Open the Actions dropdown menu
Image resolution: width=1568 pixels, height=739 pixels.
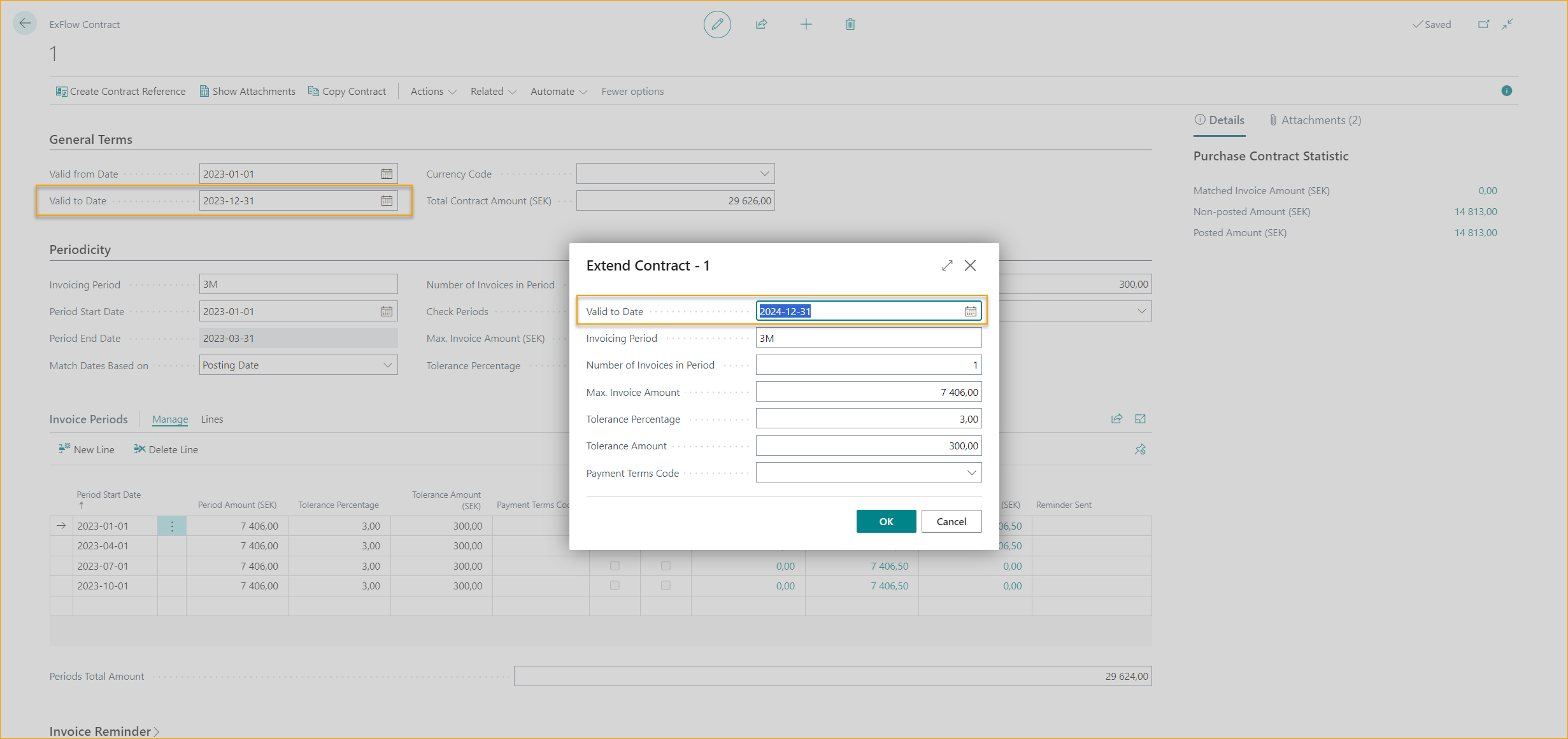[432, 91]
